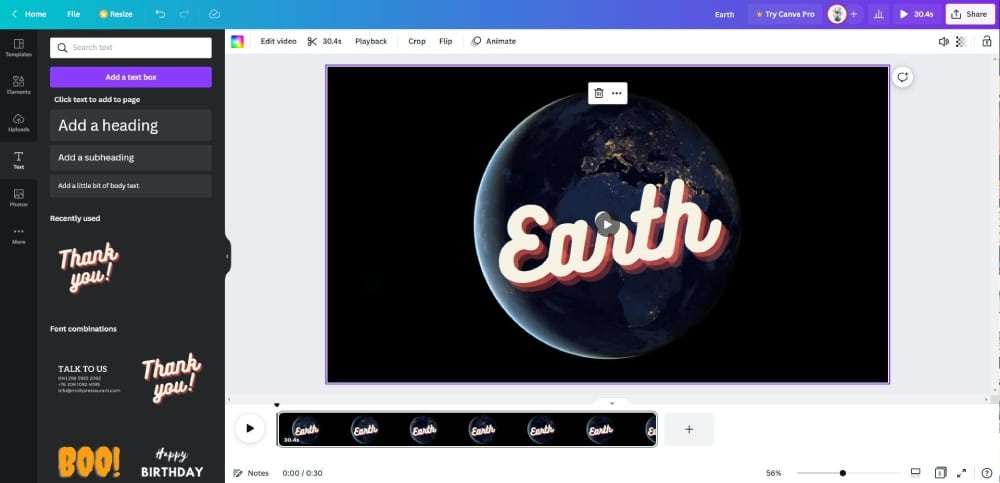Open the rainbow color picker swatch
Image resolution: width=1000 pixels, height=483 pixels.
(237, 41)
